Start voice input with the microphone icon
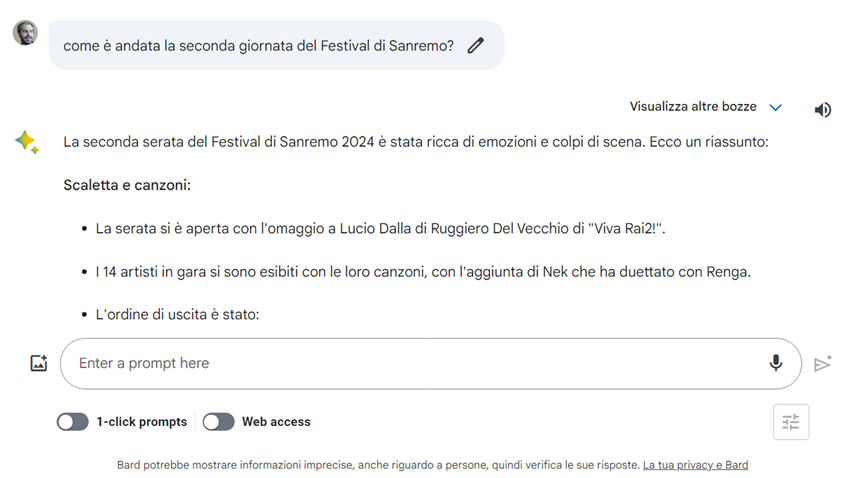This screenshot has height=478, width=846. (776, 363)
